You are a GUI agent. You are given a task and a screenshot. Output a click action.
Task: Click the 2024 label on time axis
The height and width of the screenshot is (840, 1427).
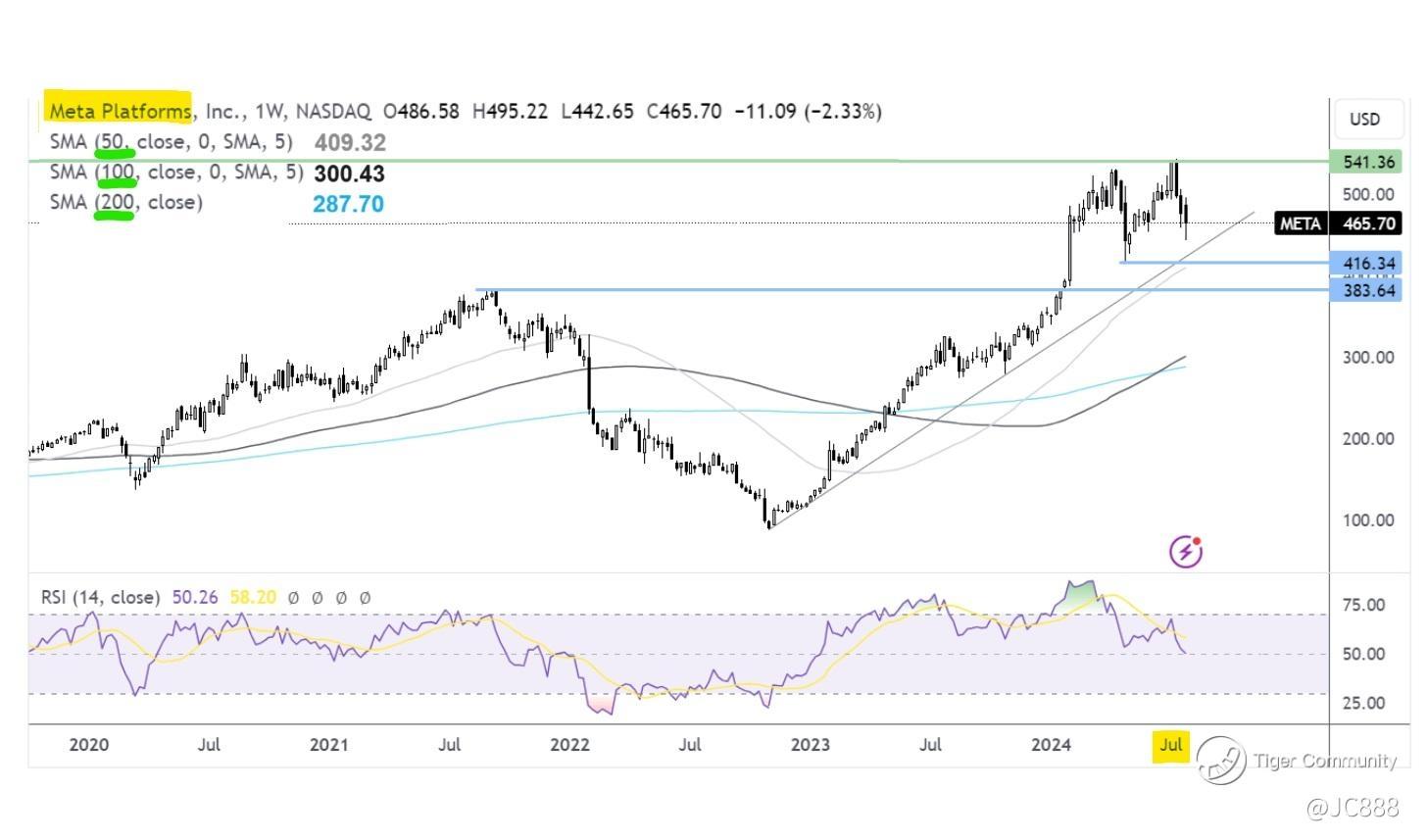click(x=1052, y=744)
